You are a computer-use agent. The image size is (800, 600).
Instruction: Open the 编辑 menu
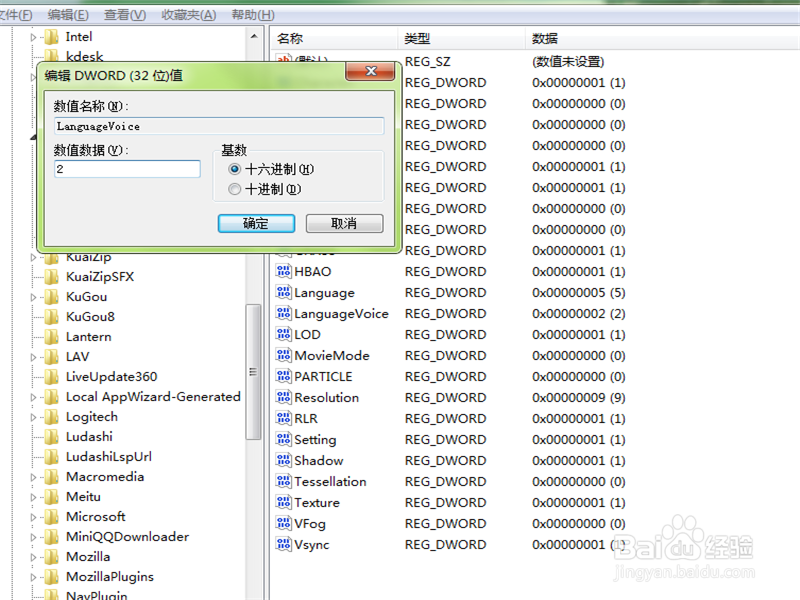pos(67,13)
